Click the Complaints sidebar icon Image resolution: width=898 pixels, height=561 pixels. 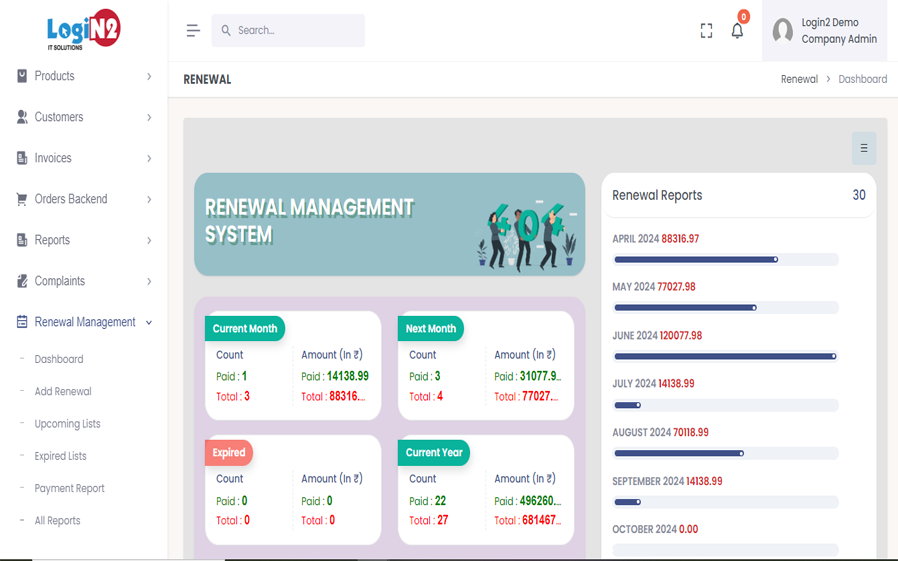click(x=22, y=281)
